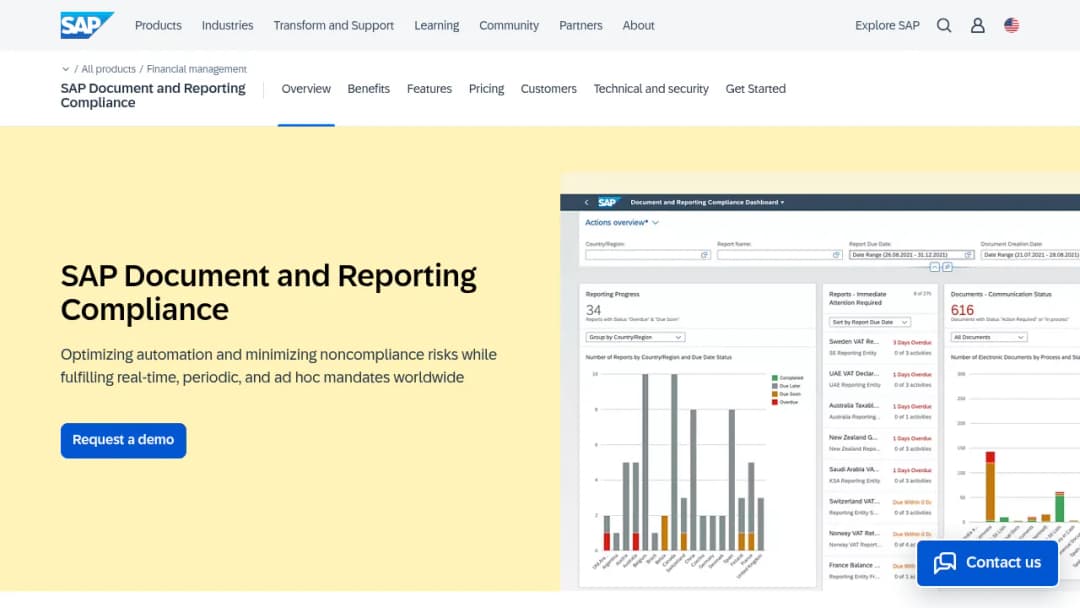Open the Products menu
The image size is (1080, 608).
click(x=158, y=25)
